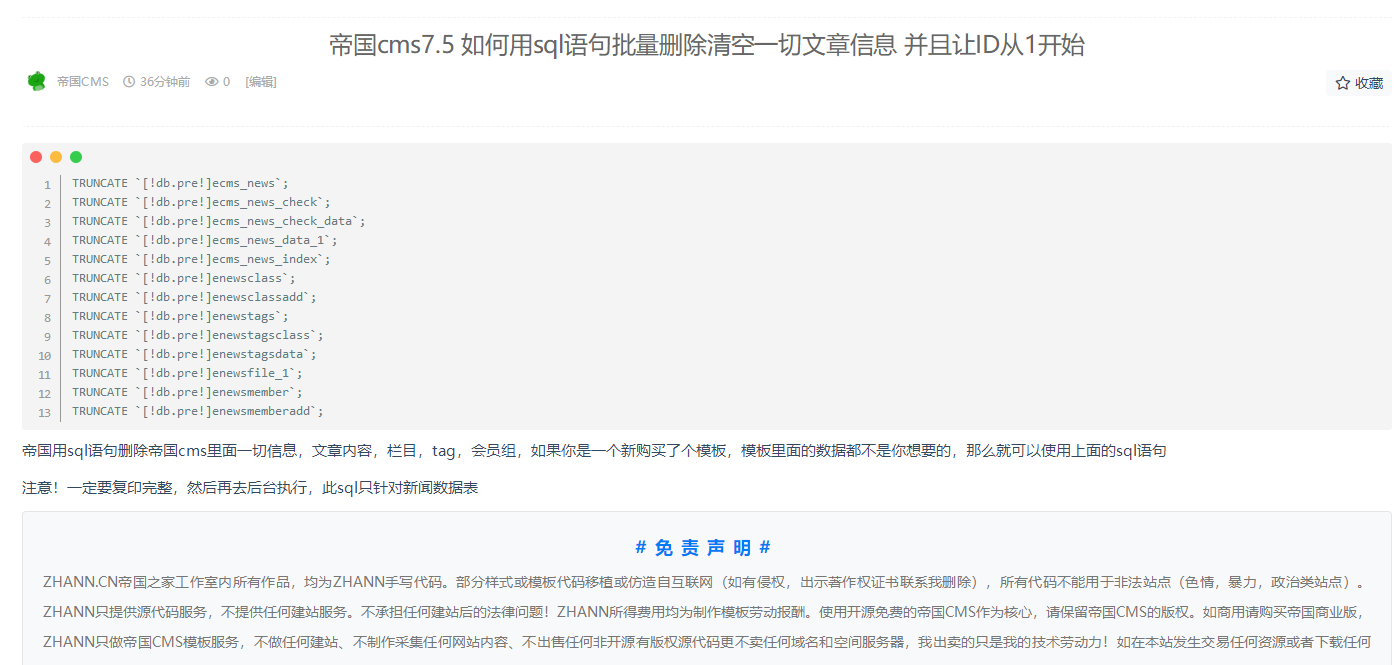Click line number 13 in the code gutter
Image resolution: width=1395 pixels, height=665 pixels.
[45, 411]
